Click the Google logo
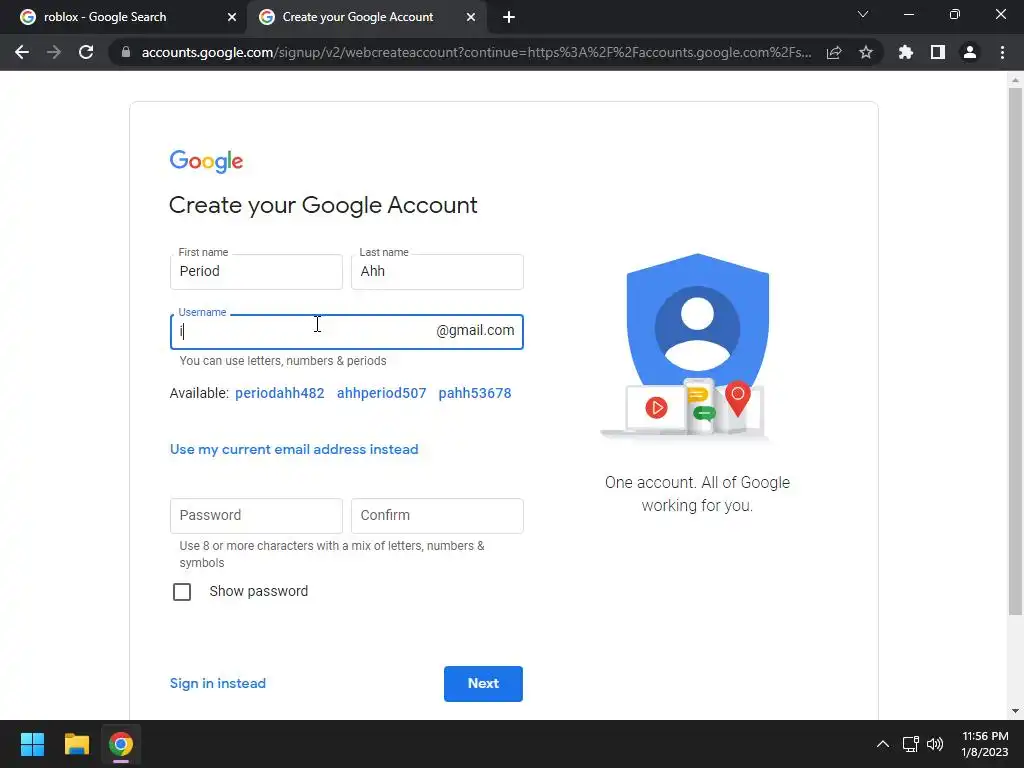1024x768 pixels. (x=206, y=161)
